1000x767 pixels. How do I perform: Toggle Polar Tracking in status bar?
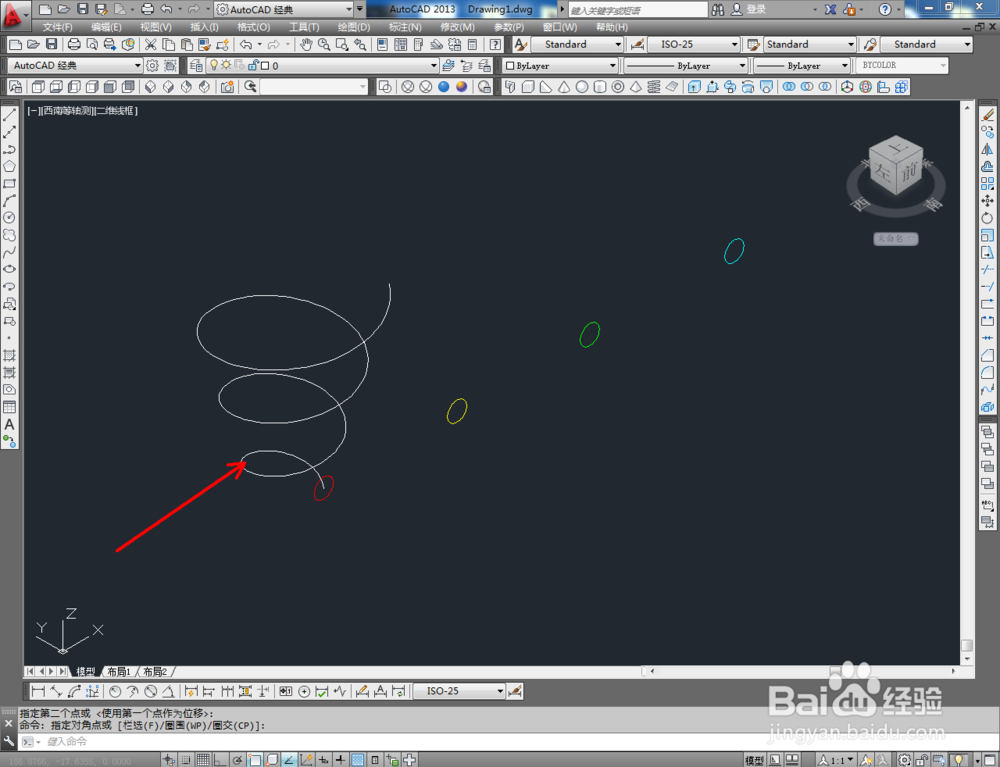[x=237, y=760]
